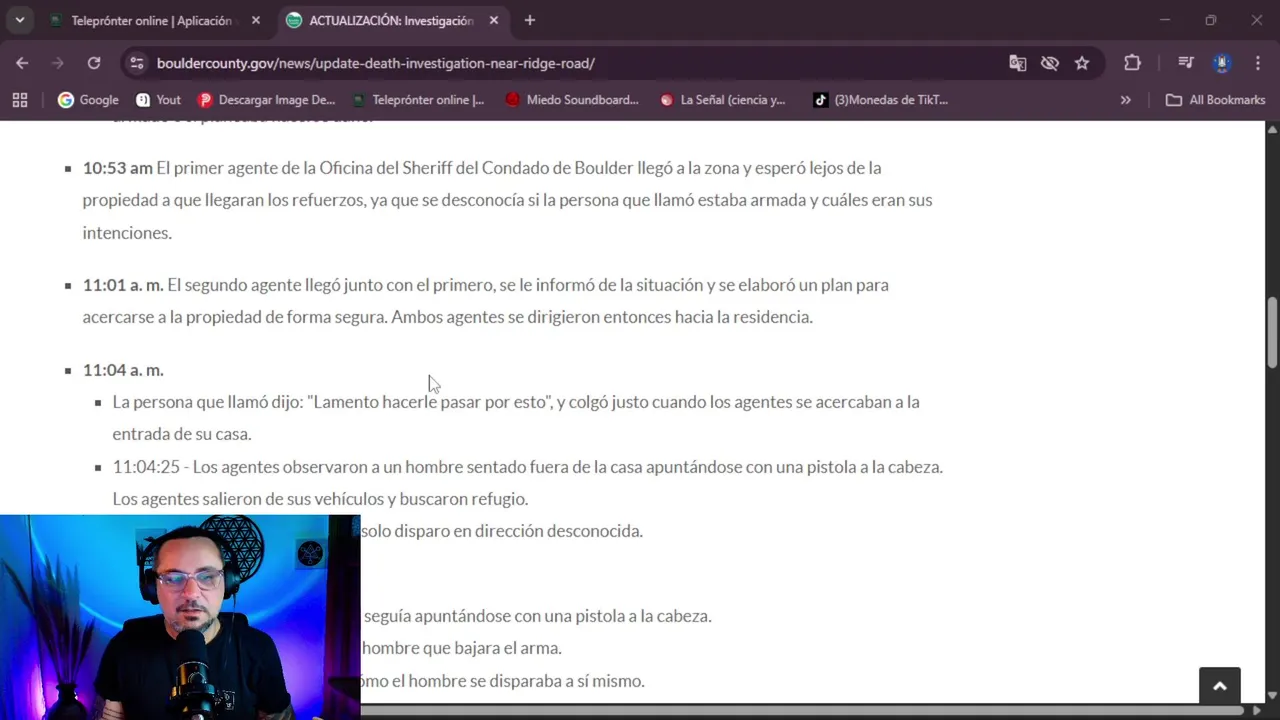The height and width of the screenshot is (720, 1280).
Task: Open La Señal (ciencia y... bookmark
Action: tap(723, 100)
